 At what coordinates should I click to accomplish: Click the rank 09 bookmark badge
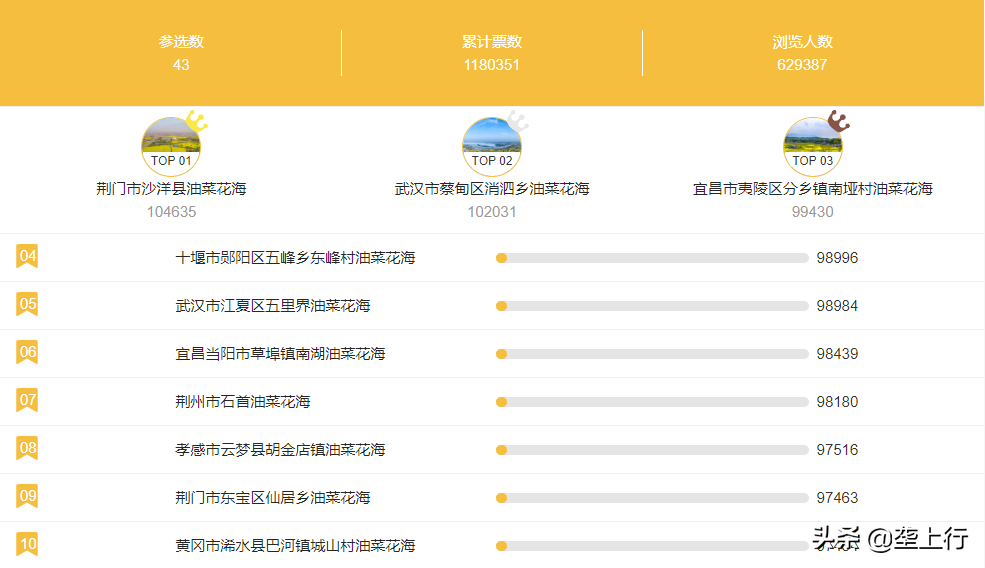tap(27, 496)
